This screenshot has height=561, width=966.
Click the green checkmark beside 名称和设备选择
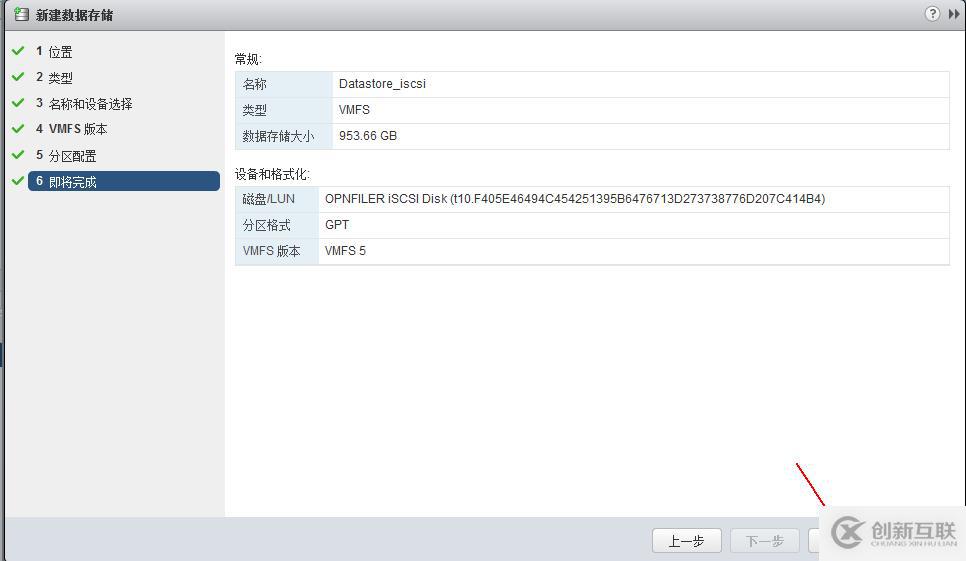[18, 102]
